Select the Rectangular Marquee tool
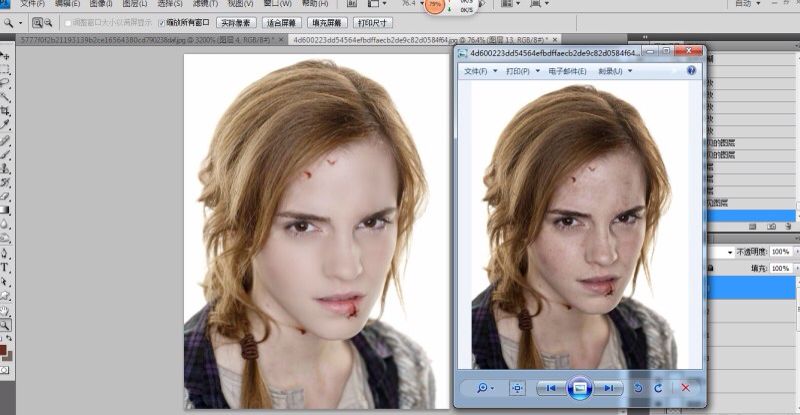Screen dimensions: 800x415 point(5,69)
